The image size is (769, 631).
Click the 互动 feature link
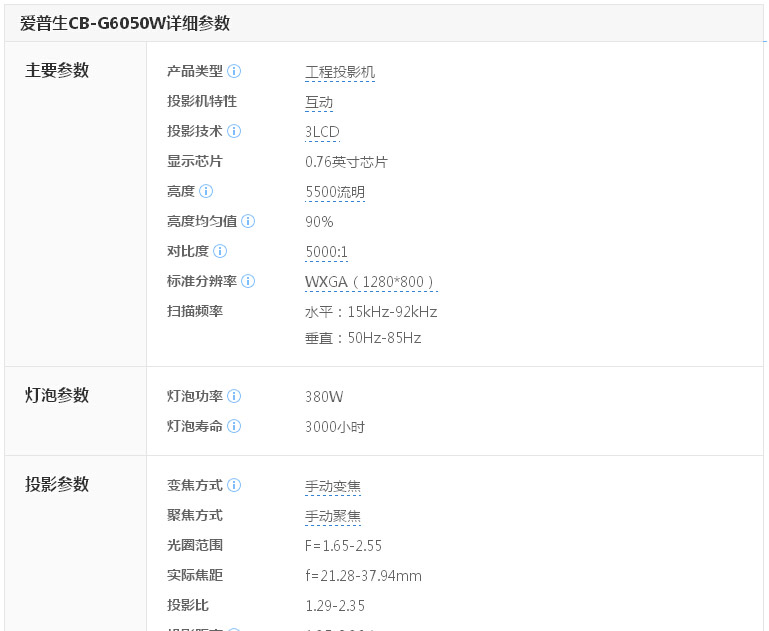click(x=319, y=102)
